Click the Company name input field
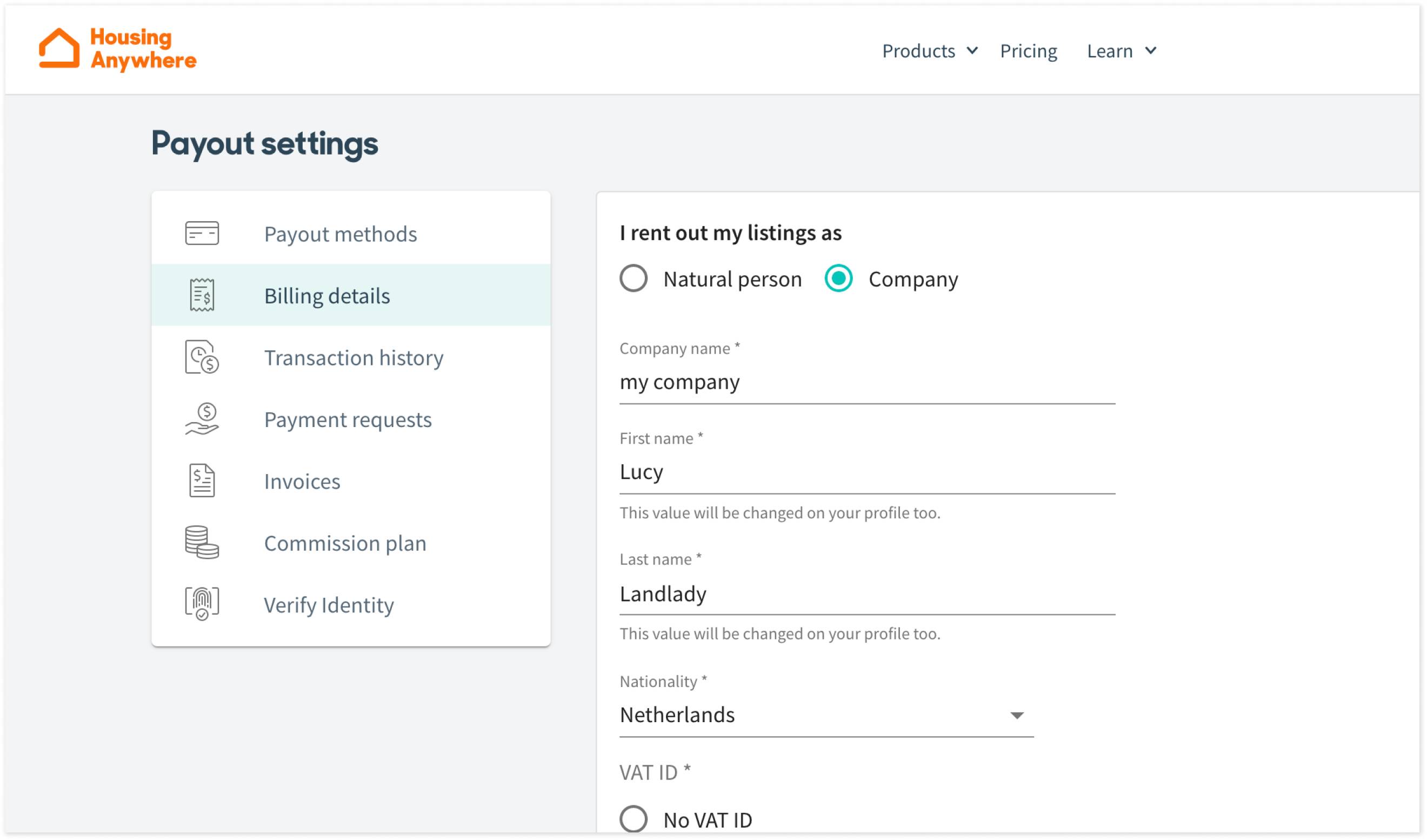This screenshot has width=1427, height=840. [x=866, y=382]
